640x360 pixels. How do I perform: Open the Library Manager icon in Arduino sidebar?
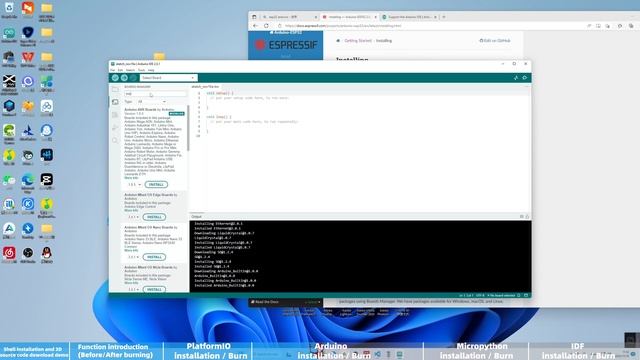pyautogui.click(x=115, y=115)
